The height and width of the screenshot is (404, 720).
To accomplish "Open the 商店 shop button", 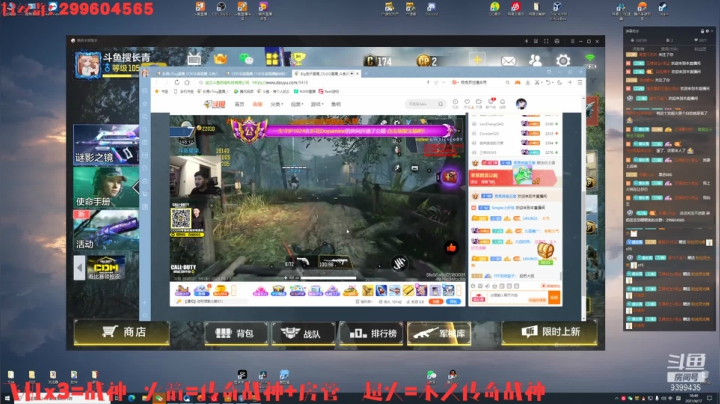I will tap(122, 332).
